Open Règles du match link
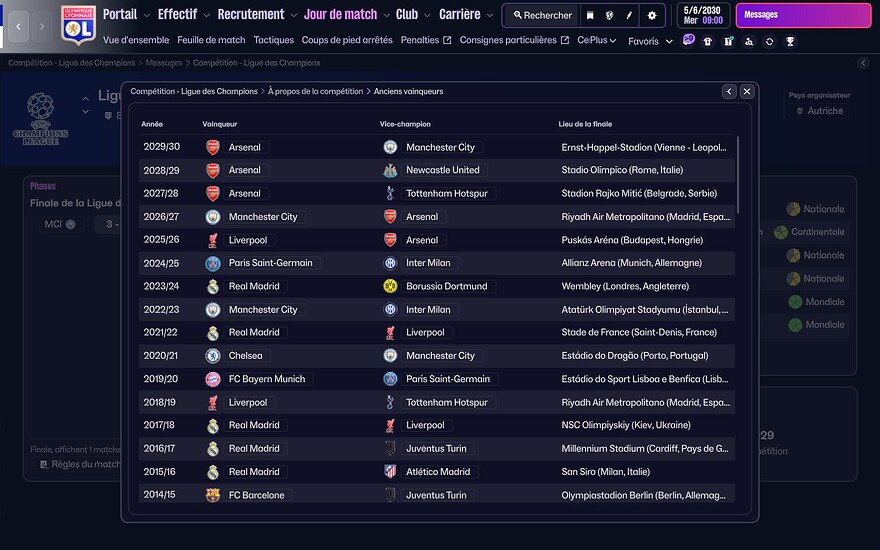 80,465
